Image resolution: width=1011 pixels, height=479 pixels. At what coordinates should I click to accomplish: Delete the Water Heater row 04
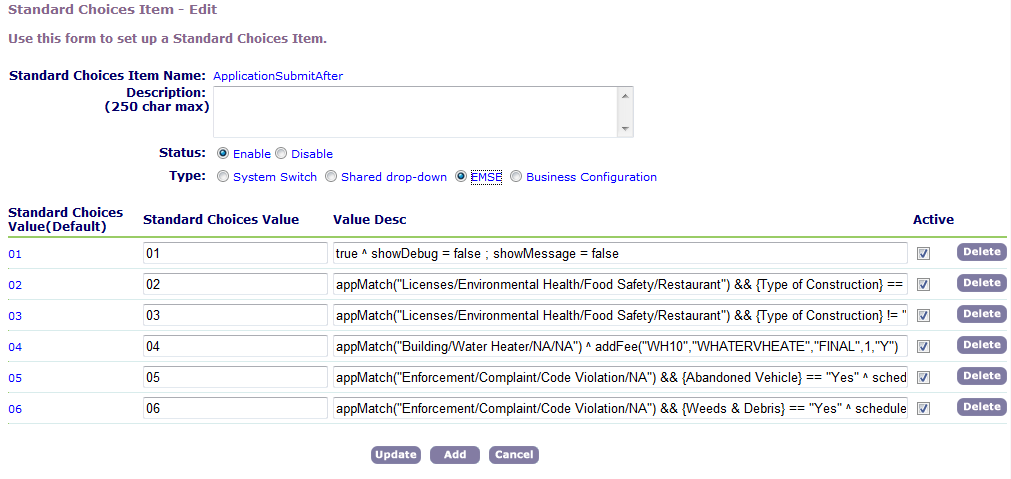click(981, 345)
